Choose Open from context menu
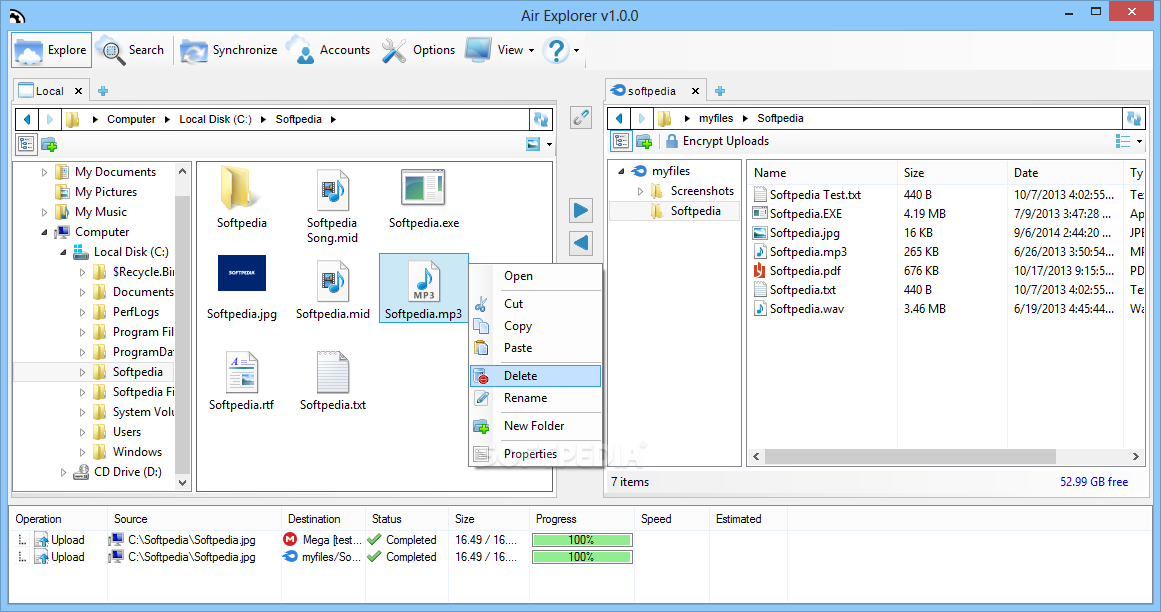 pyautogui.click(x=535, y=276)
